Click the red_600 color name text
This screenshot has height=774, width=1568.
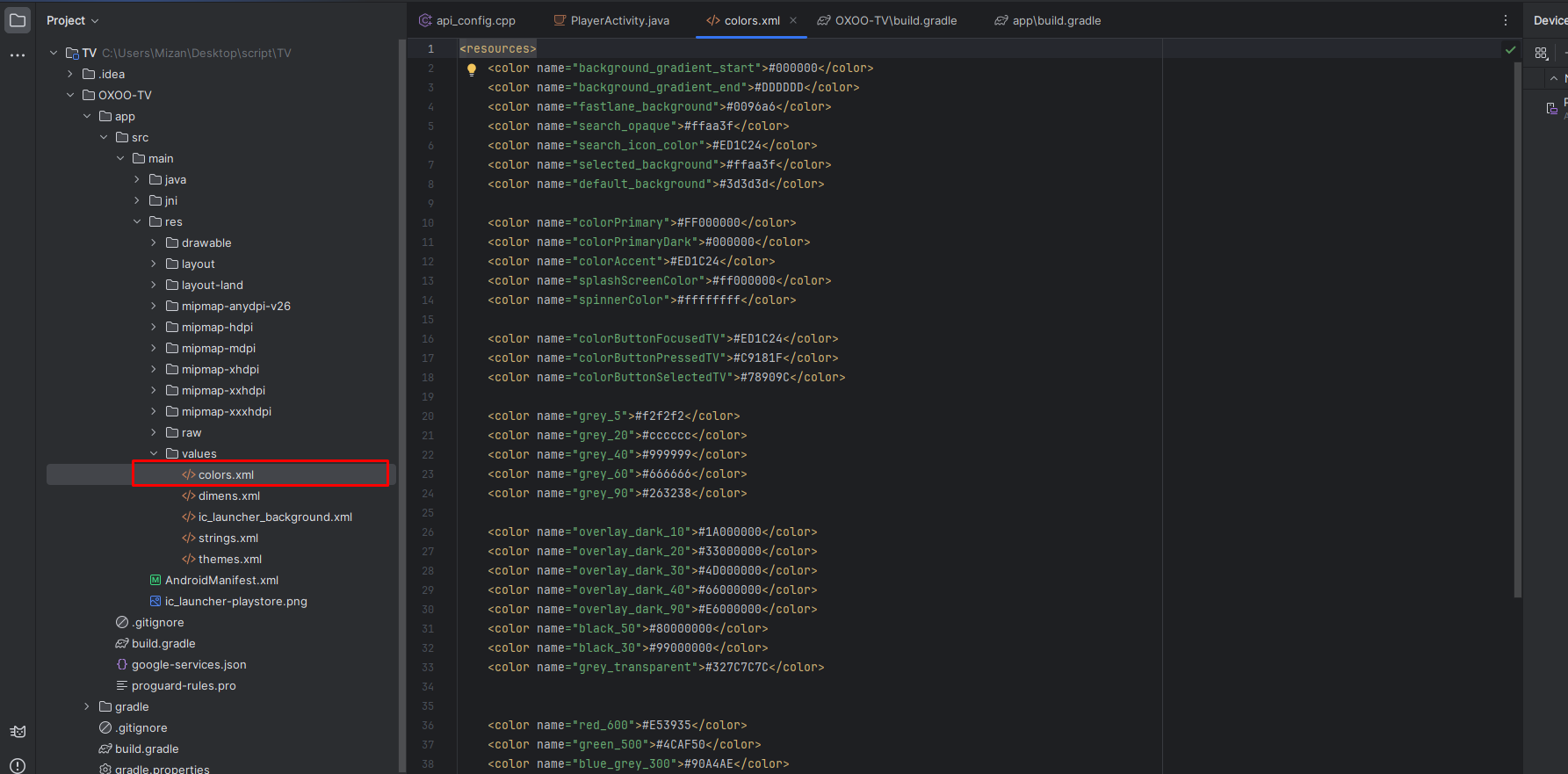(603, 725)
